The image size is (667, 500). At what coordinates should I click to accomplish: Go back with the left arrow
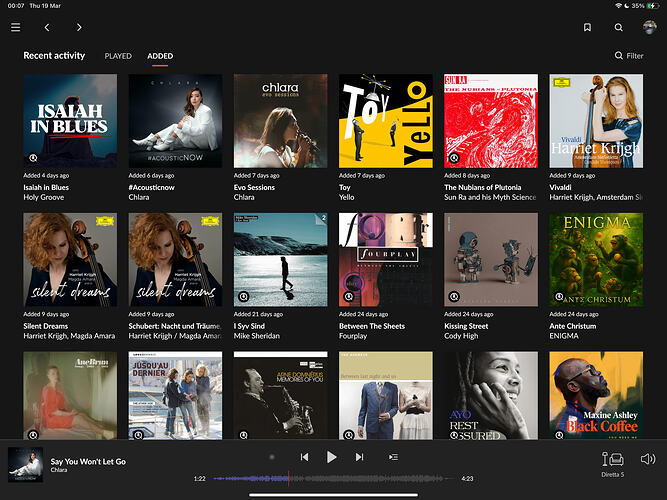tap(47, 28)
